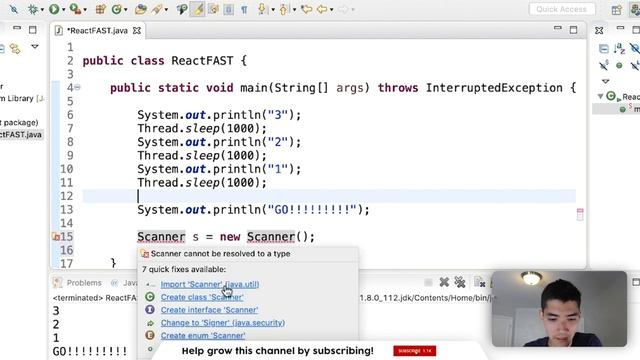Click Remove All Terminated Launches icon
Screen dimensions: 640x360
pos(460,282)
